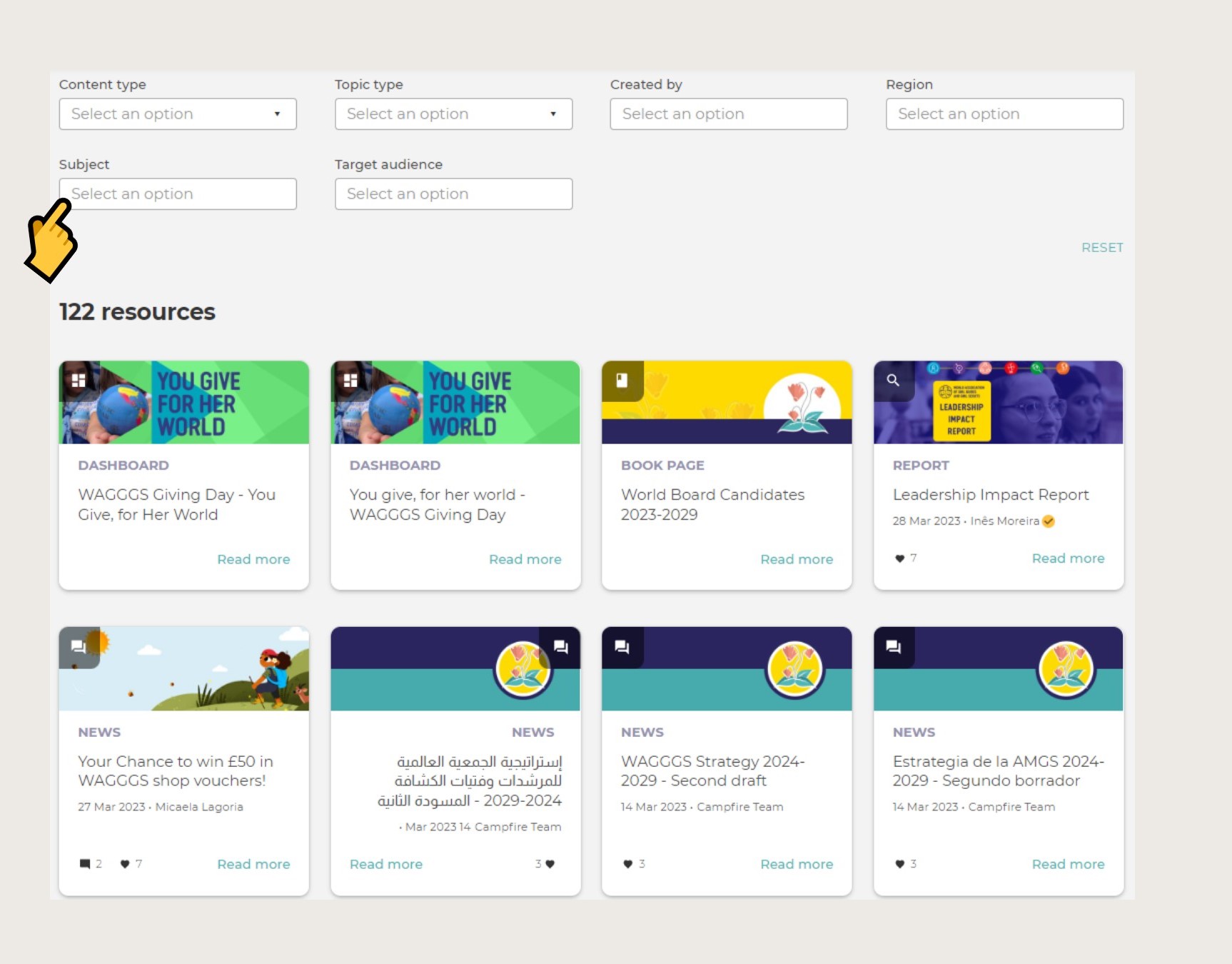Viewport: 1232px width, 964px height.
Task: Read more on WAGGGS shop vouchers card
Action: 253,864
